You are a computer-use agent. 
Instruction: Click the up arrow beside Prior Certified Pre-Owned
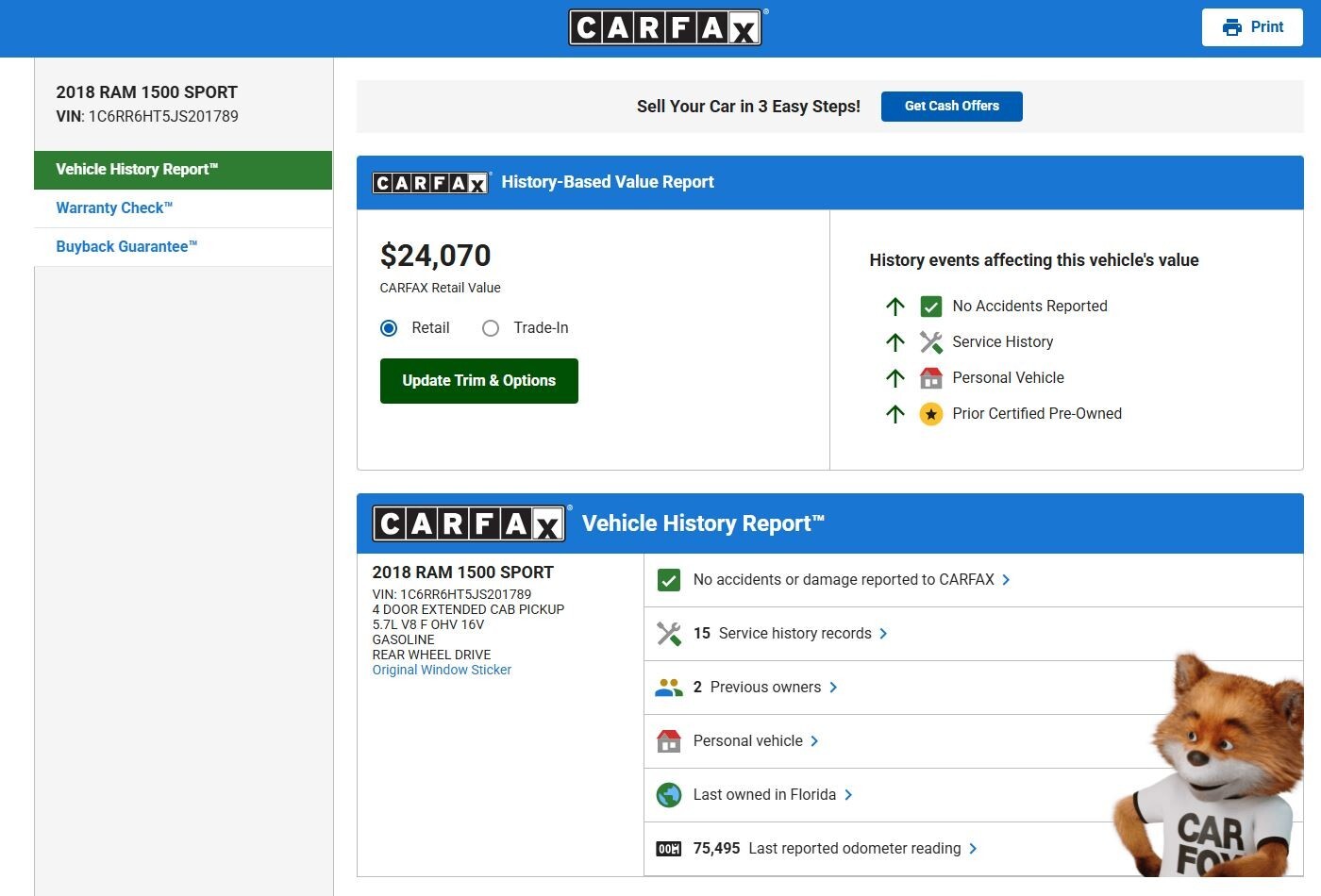coord(895,414)
